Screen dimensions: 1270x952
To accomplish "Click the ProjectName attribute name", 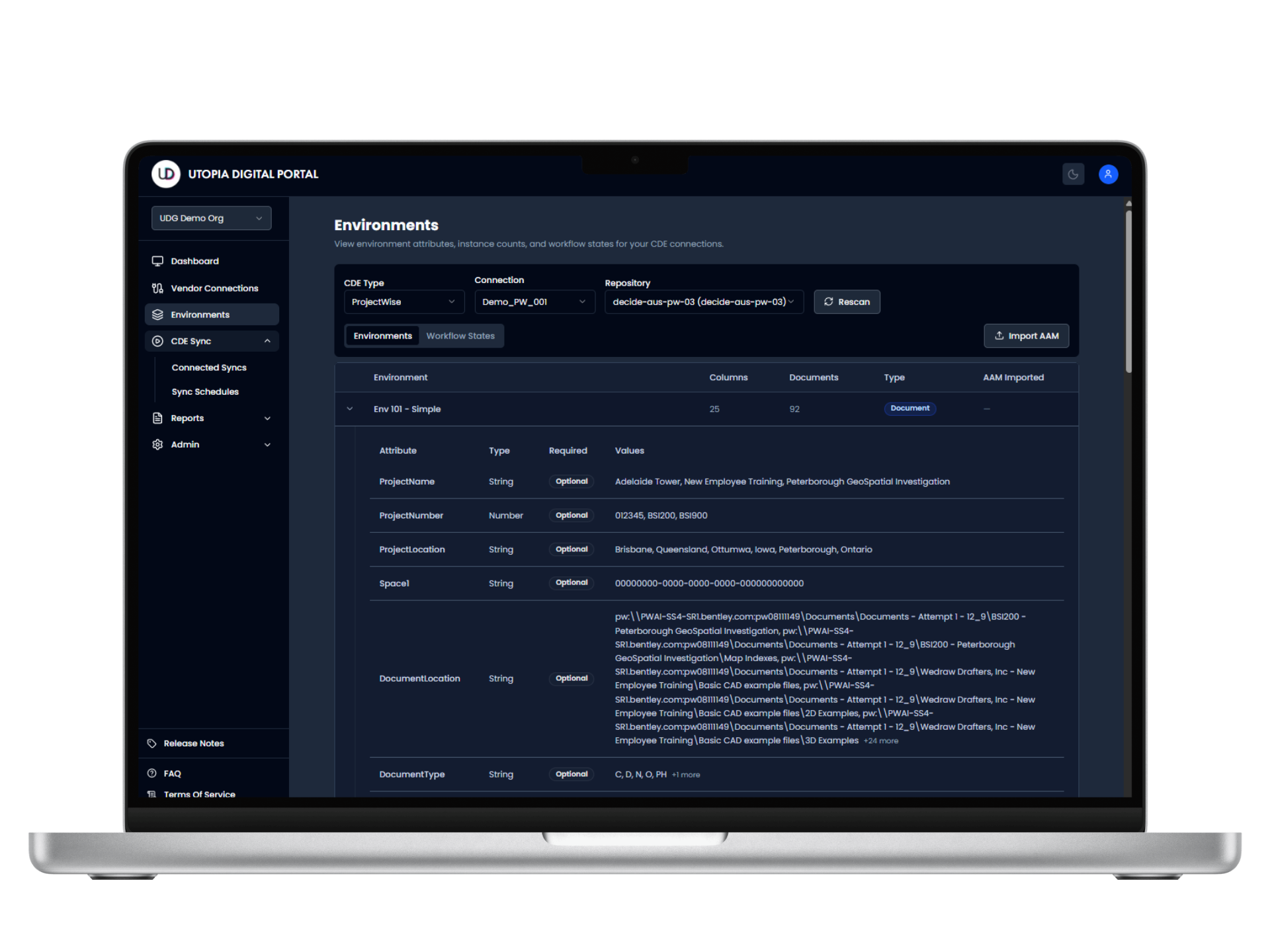I will (x=407, y=481).
